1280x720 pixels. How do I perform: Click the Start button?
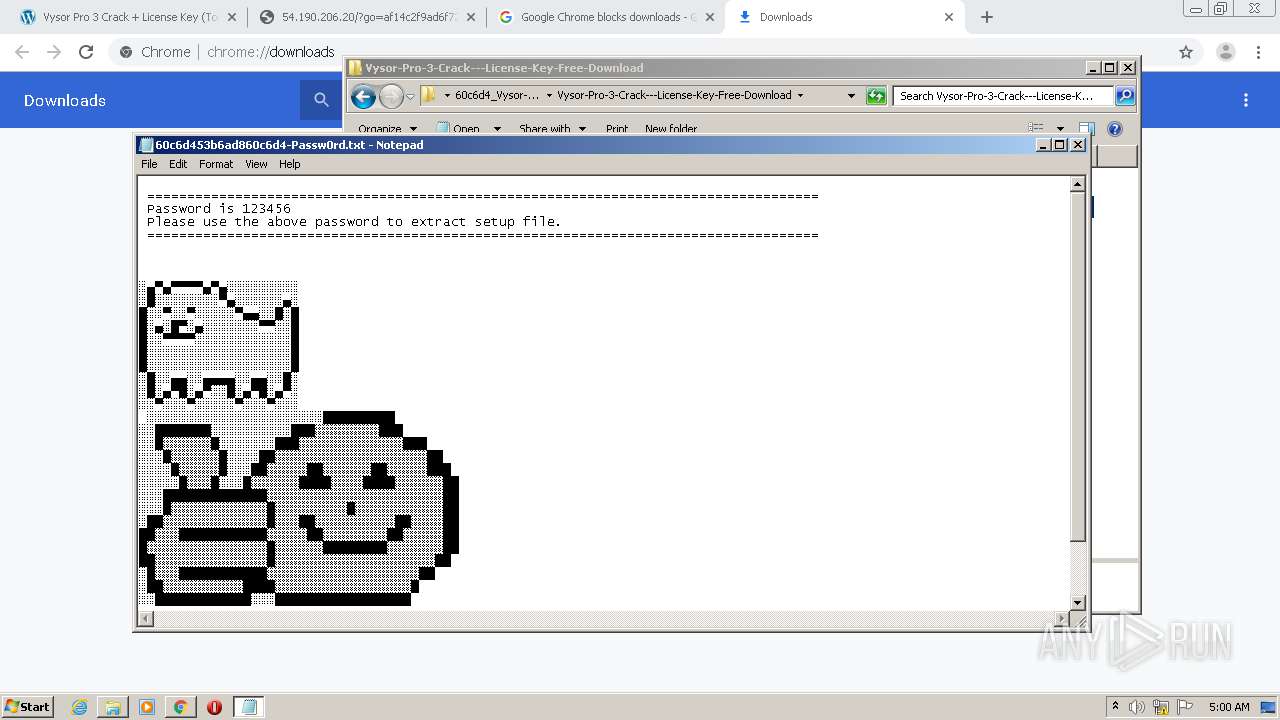coord(28,707)
